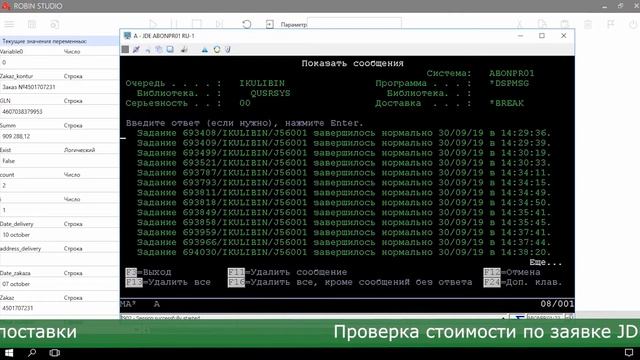Image resolution: width=640 pixels, height=360 pixels.
Task: Click the power icon in the far corner
Action: [x=633, y=24]
